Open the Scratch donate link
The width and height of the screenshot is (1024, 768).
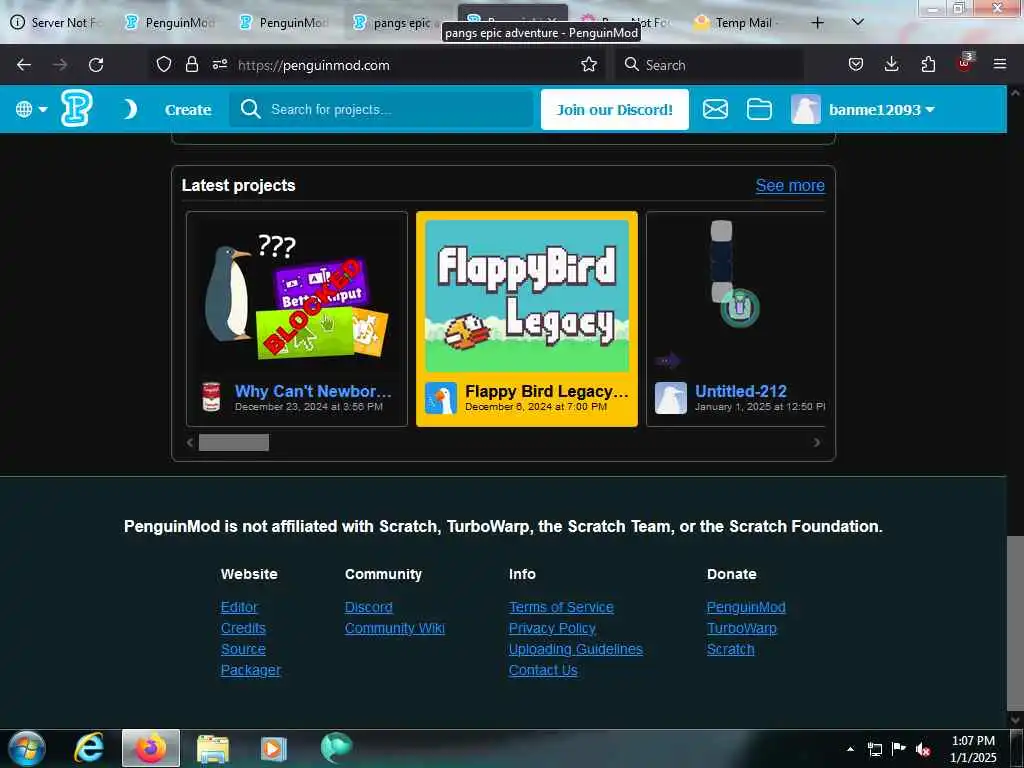click(730, 649)
